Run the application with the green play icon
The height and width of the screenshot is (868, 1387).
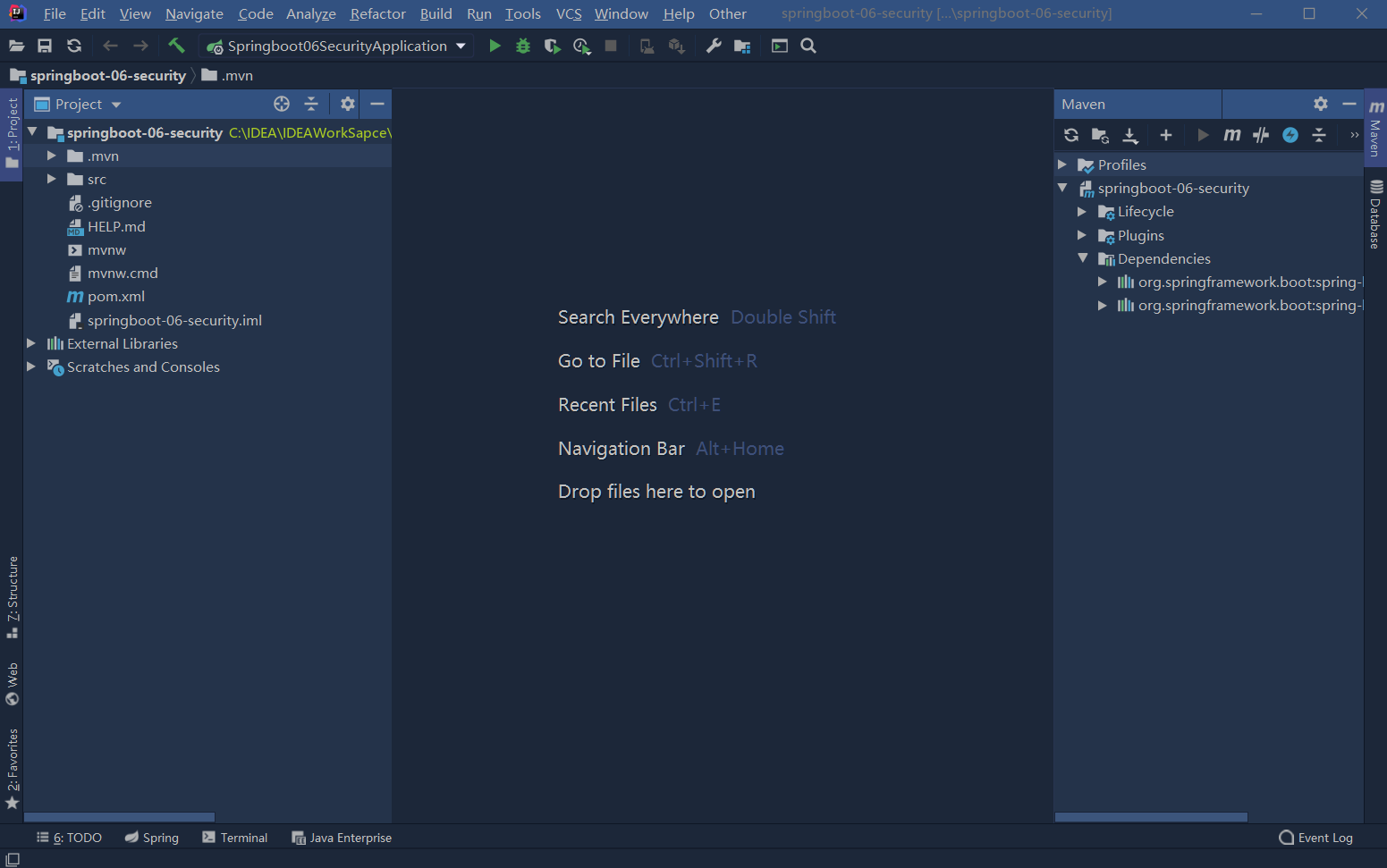[x=495, y=46]
